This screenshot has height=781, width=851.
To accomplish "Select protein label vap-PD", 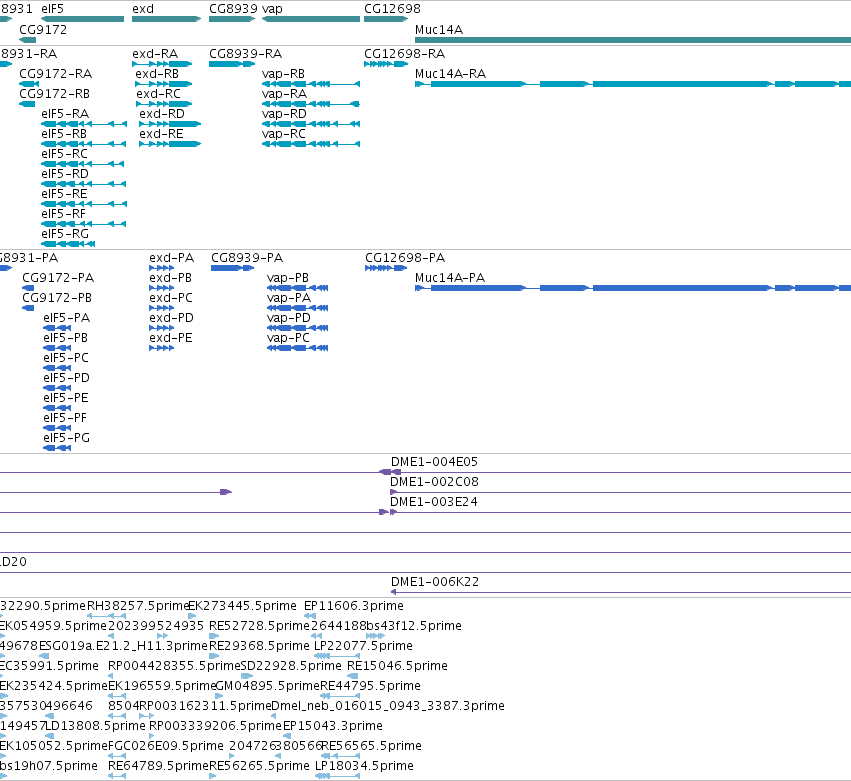I will tap(289, 318).
